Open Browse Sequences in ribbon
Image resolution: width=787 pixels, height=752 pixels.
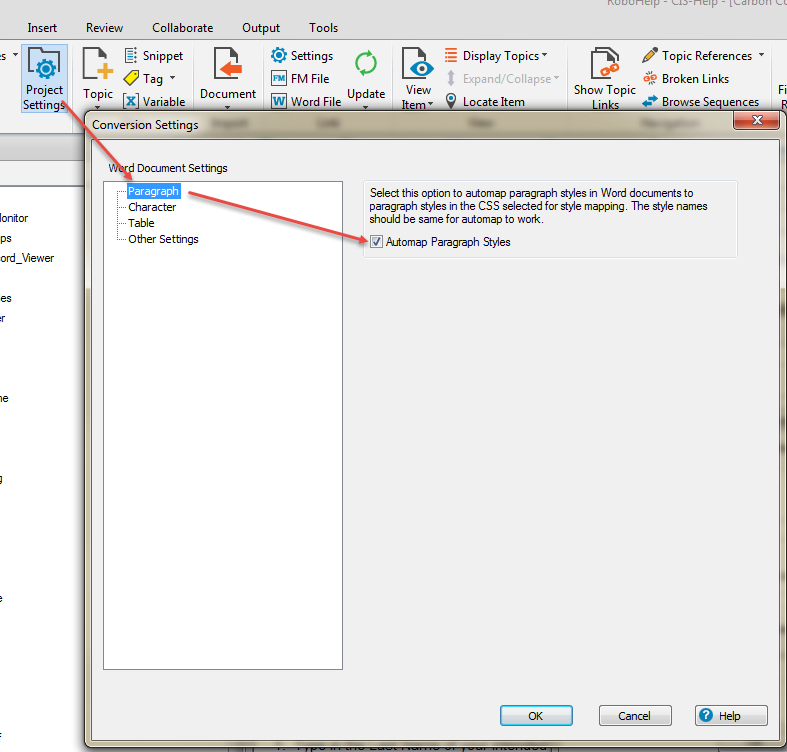[701, 101]
